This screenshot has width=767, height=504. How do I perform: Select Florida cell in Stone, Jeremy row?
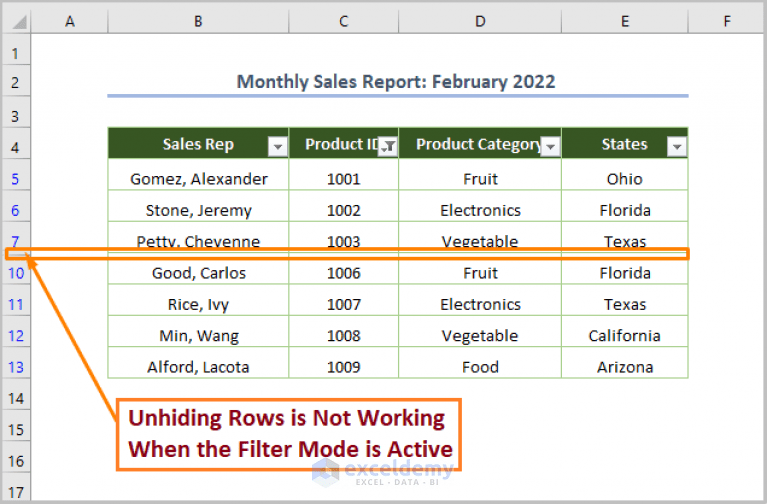[x=625, y=206]
